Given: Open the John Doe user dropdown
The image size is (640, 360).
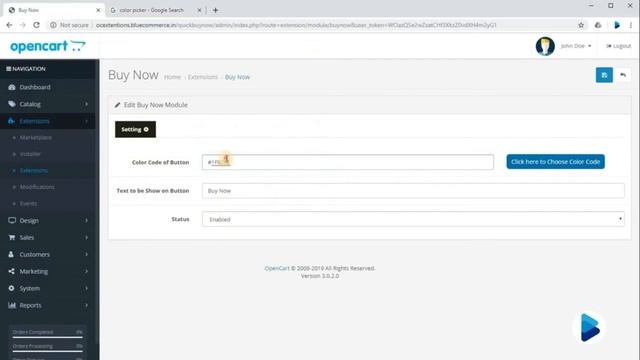Looking at the screenshot, I should (x=576, y=46).
